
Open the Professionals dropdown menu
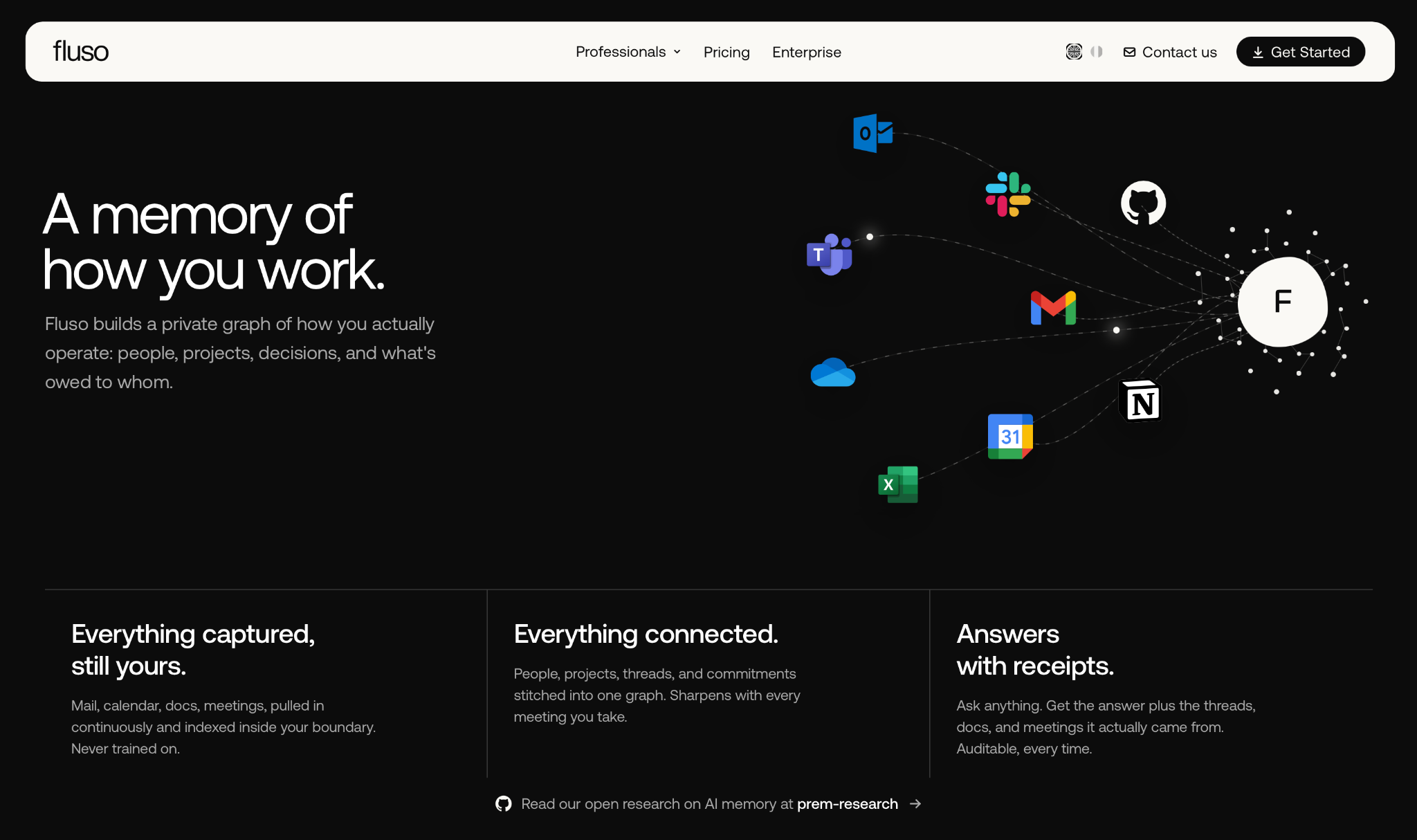pos(628,52)
